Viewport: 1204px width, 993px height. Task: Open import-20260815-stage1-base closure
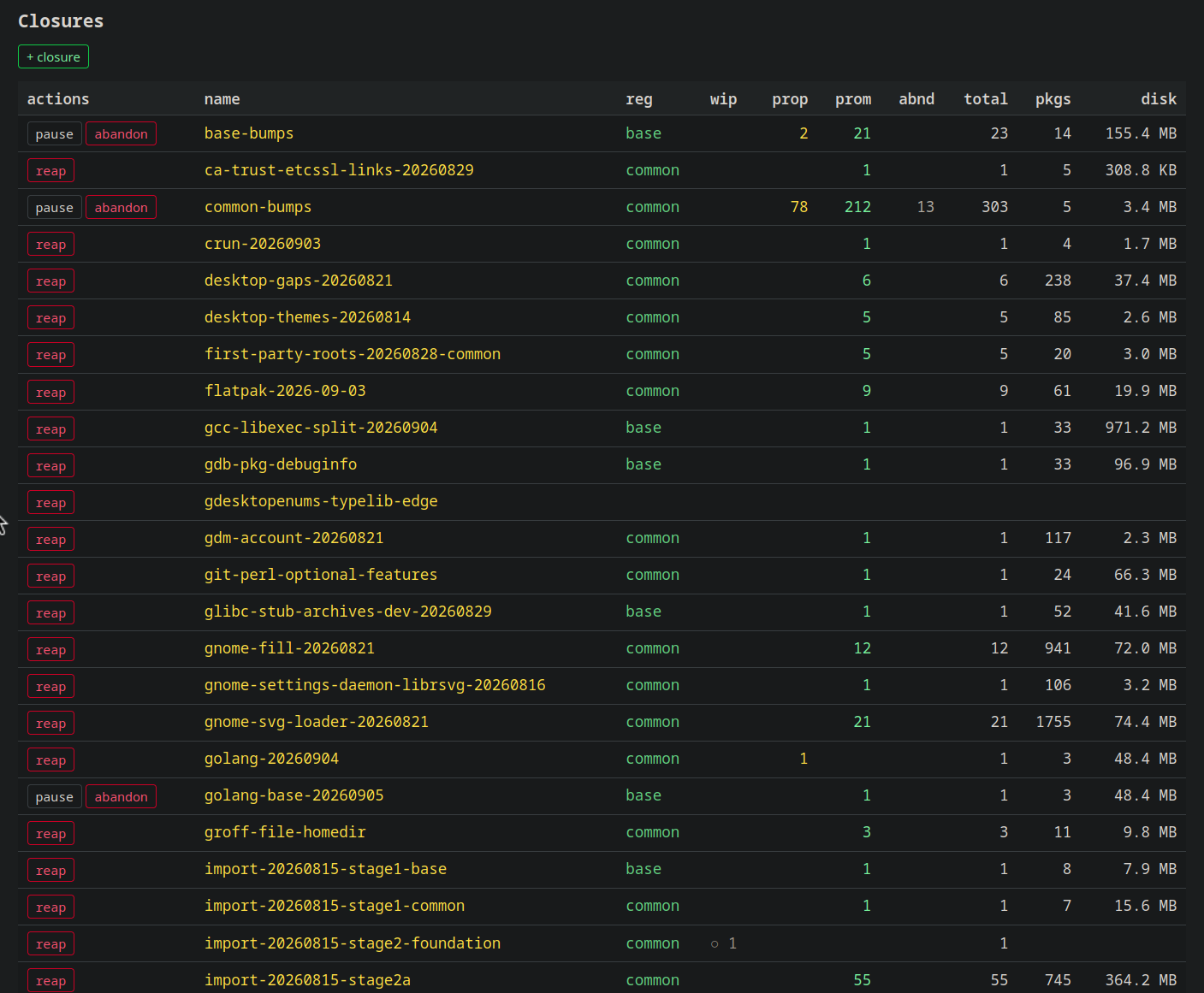tap(325, 869)
